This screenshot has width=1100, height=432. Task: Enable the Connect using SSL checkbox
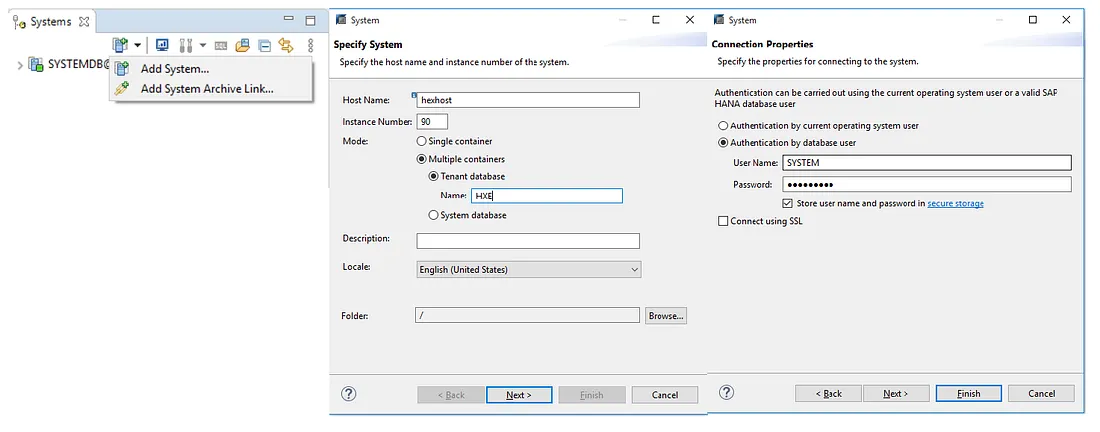723,221
